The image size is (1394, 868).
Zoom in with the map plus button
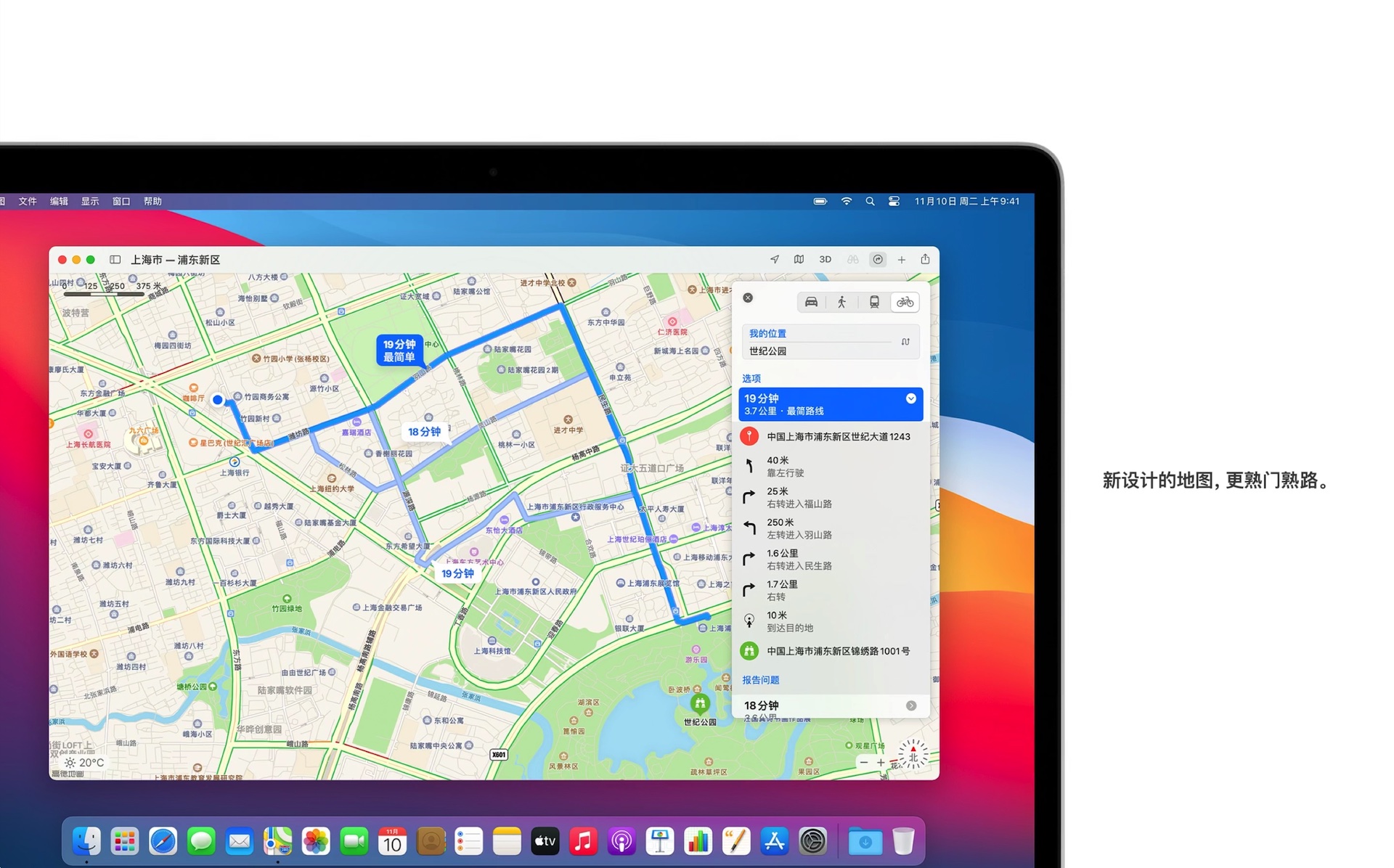click(x=881, y=763)
